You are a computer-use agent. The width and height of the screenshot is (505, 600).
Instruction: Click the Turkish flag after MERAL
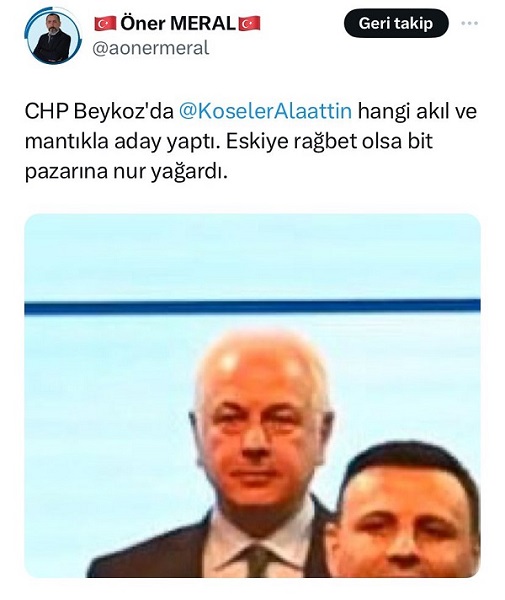(x=249, y=24)
